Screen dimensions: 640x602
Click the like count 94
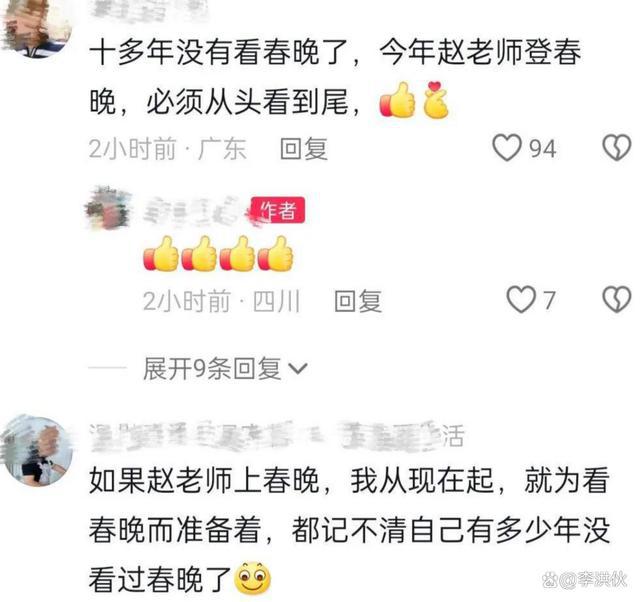tap(542, 149)
